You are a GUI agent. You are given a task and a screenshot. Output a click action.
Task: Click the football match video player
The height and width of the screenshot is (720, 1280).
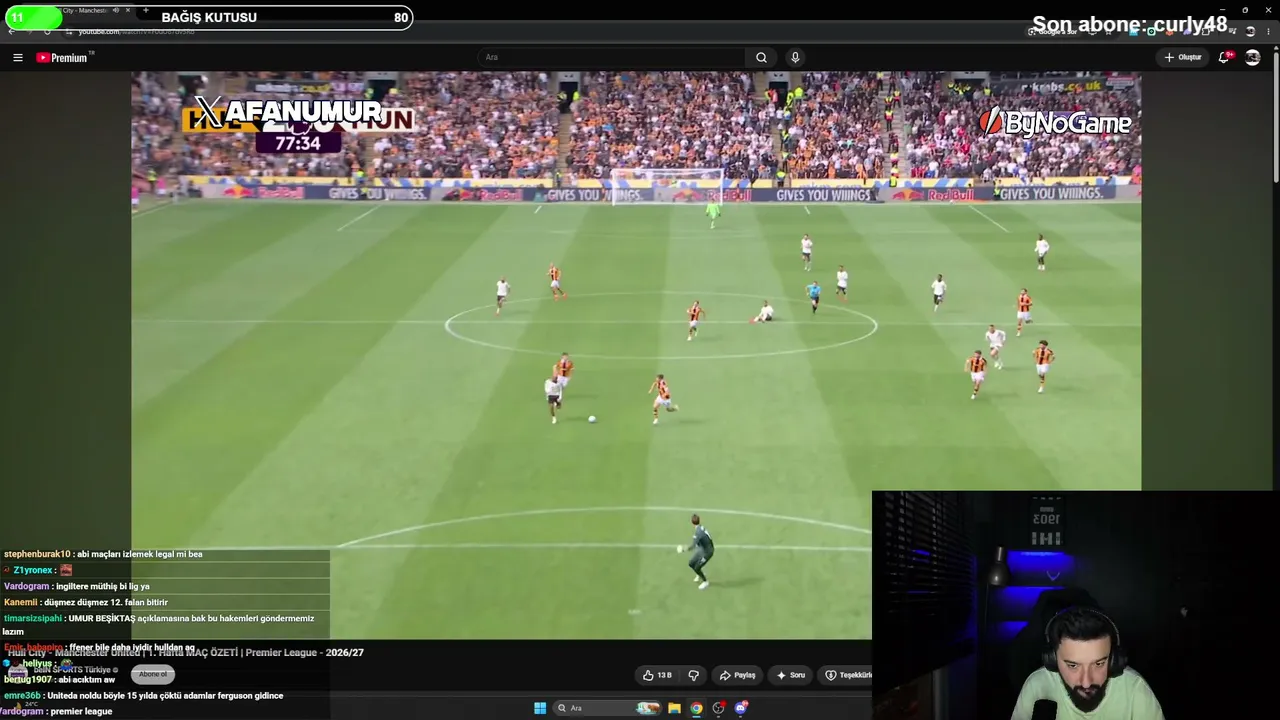[636, 355]
